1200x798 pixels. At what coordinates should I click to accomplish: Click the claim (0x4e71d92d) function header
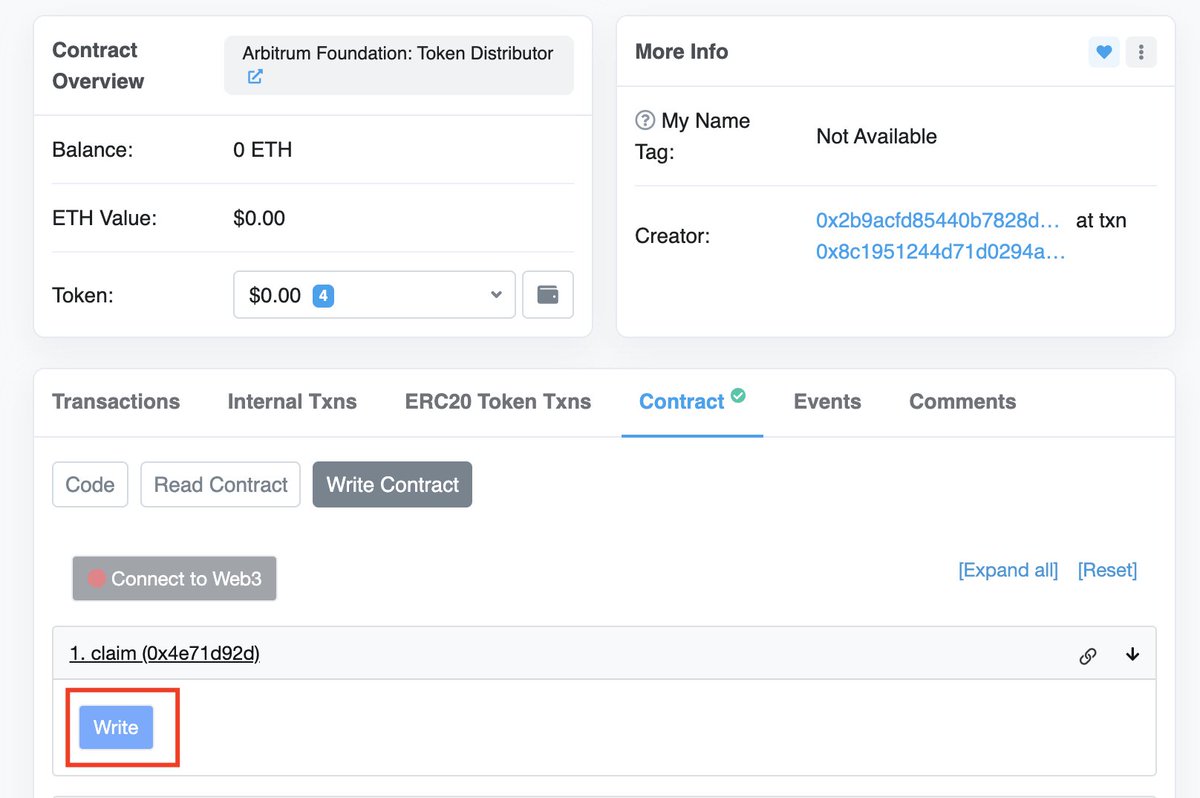point(164,654)
